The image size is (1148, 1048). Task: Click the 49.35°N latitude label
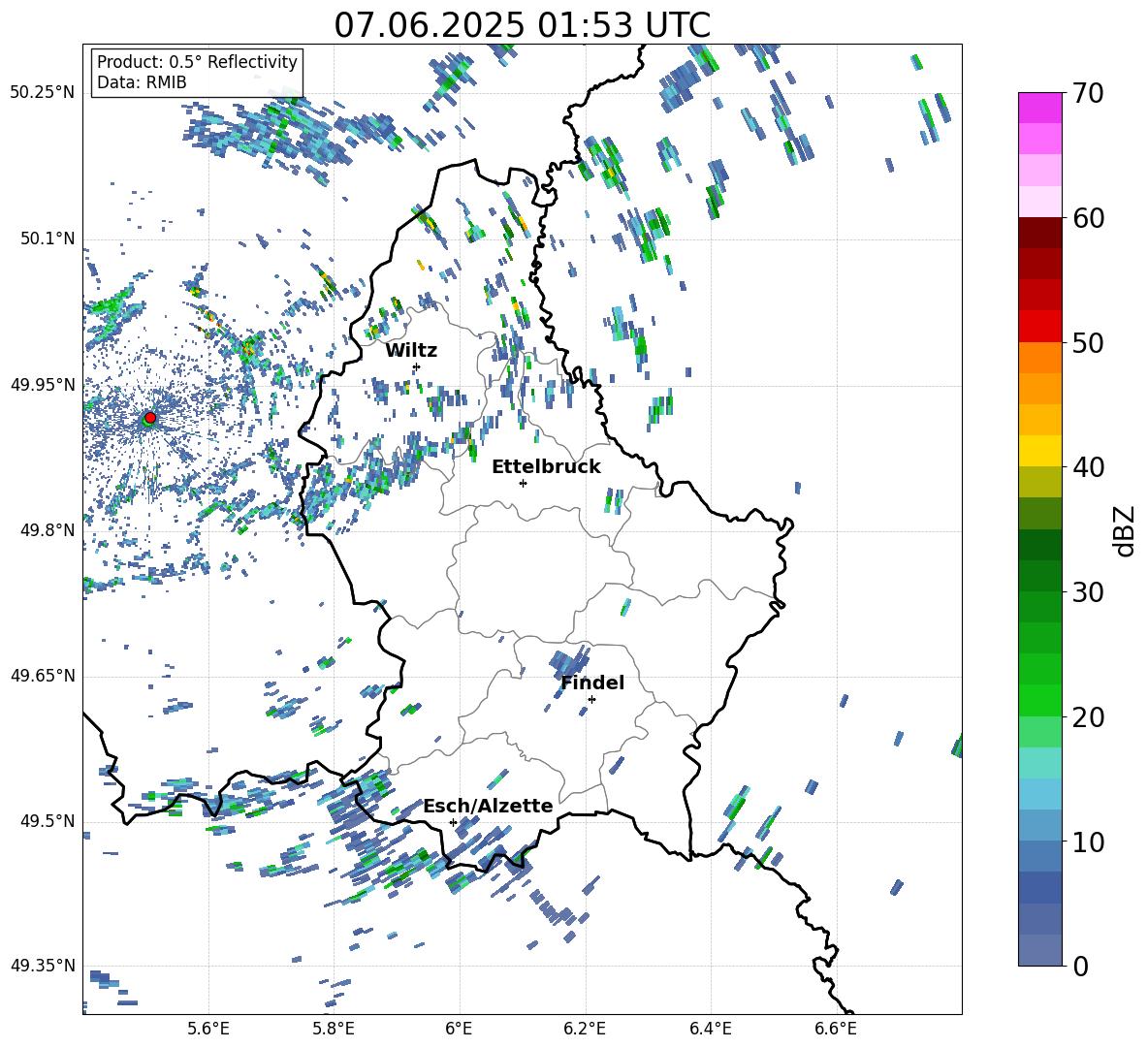click(43, 966)
